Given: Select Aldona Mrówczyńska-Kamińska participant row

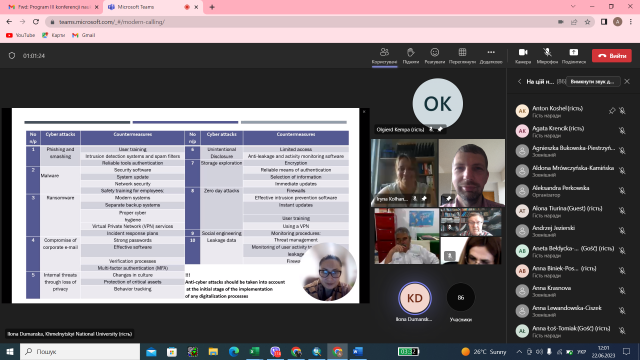Looking at the screenshot, I should pos(571,171).
